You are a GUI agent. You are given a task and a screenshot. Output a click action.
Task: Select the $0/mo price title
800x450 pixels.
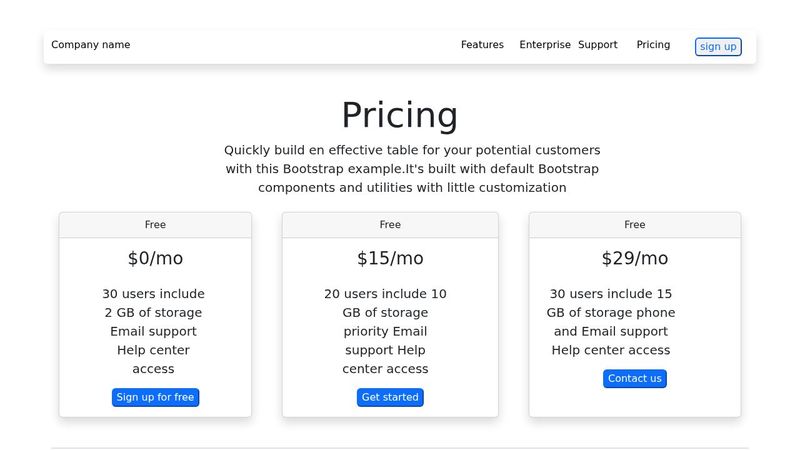(x=155, y=258)
